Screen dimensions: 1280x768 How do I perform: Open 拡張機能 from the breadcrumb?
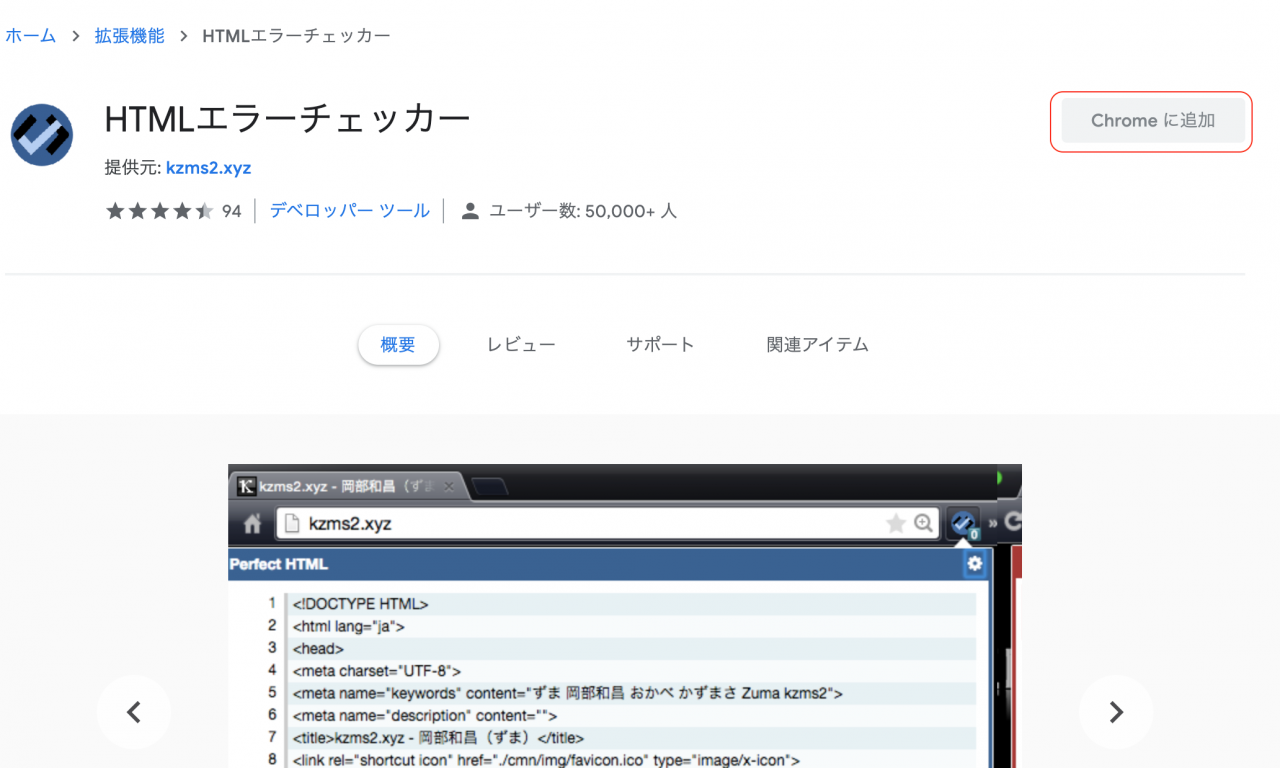[128, 35]
